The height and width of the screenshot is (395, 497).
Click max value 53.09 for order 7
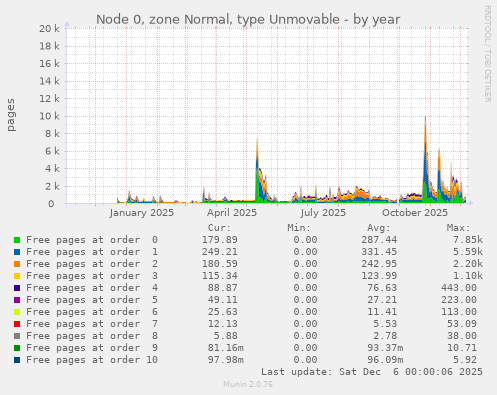coord(462,324)
